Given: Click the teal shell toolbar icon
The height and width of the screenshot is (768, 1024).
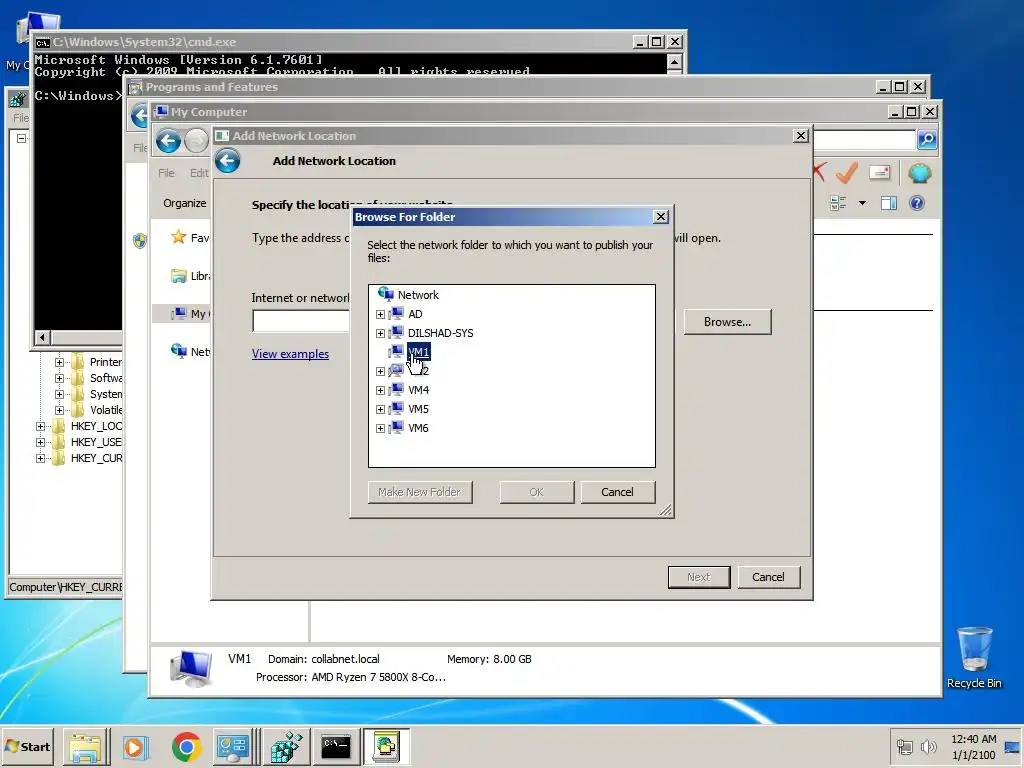Looking at the screenshot, I should pyautogui.click(x=920, y=173).
